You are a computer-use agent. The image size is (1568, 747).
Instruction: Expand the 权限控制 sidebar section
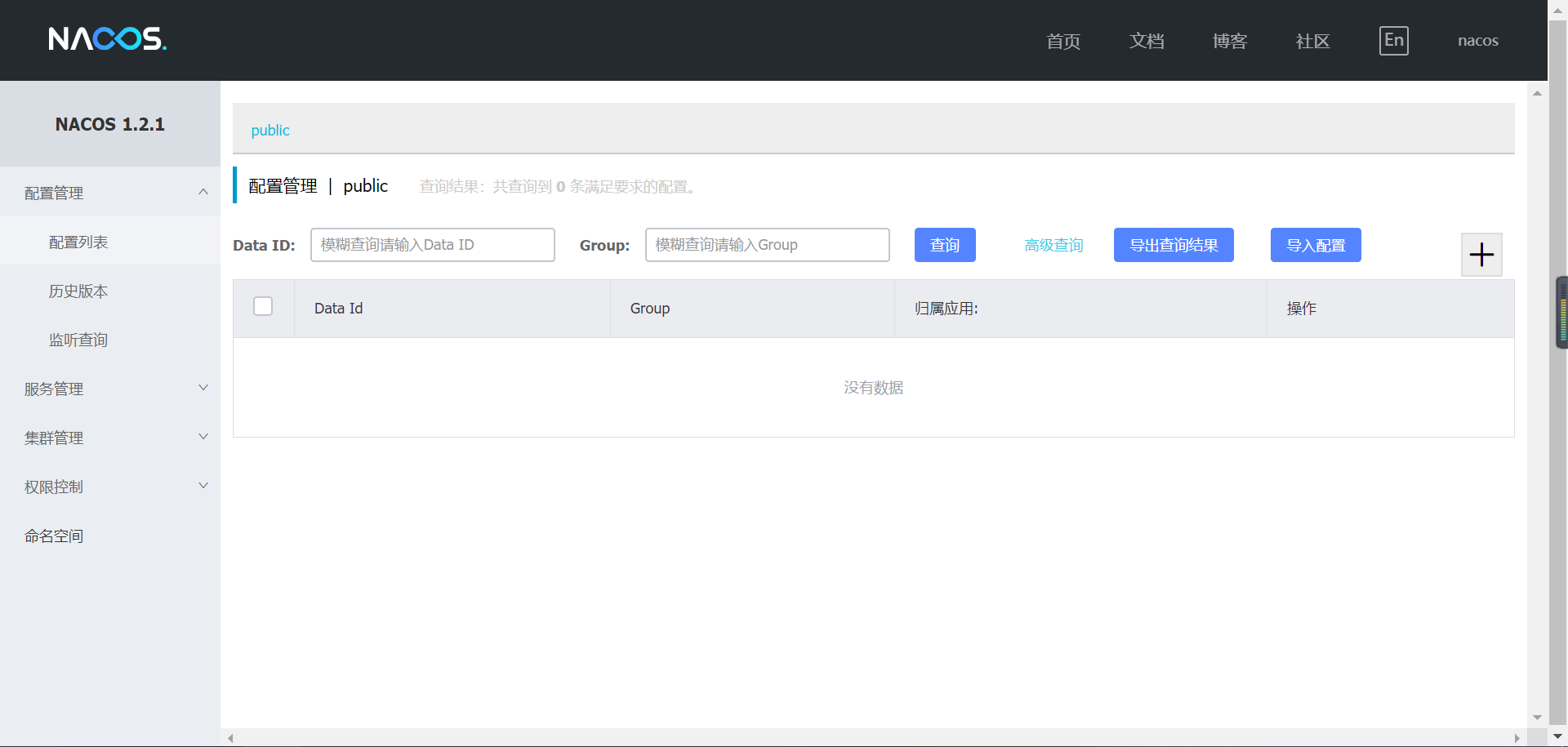click(x=110, y=487)
